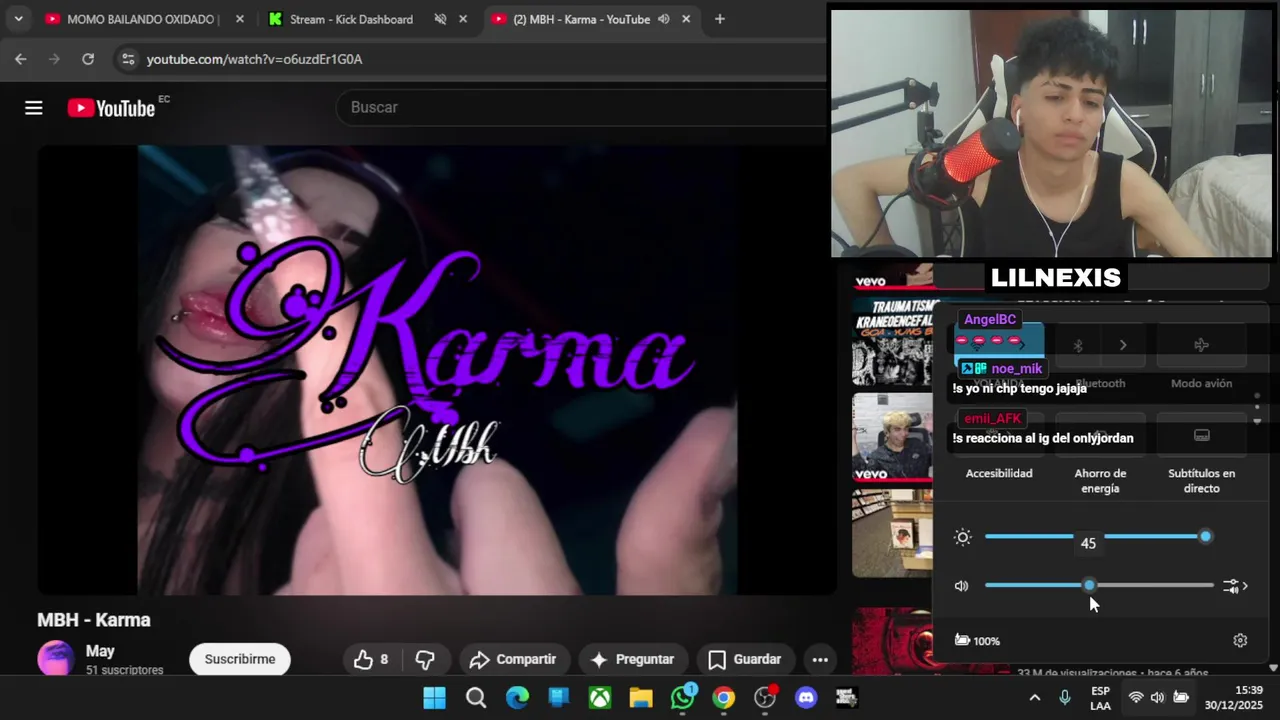Open Accesibilidad quick settings tile

(999, 436)
